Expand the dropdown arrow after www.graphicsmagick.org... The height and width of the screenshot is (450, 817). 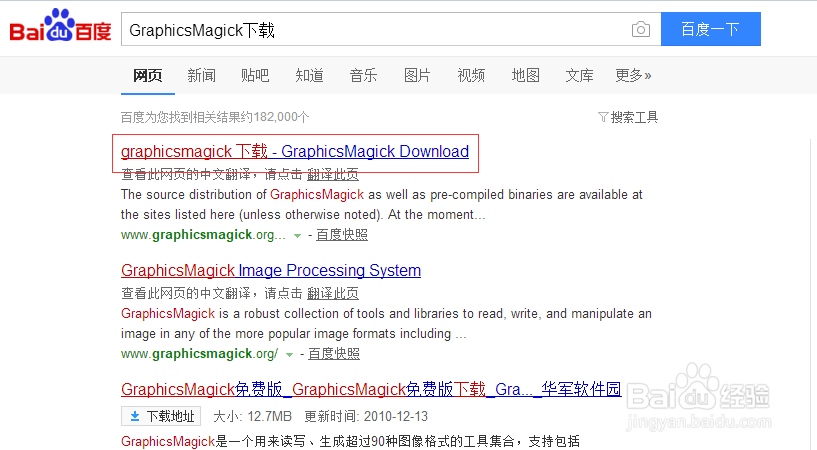tap(297, 236)
